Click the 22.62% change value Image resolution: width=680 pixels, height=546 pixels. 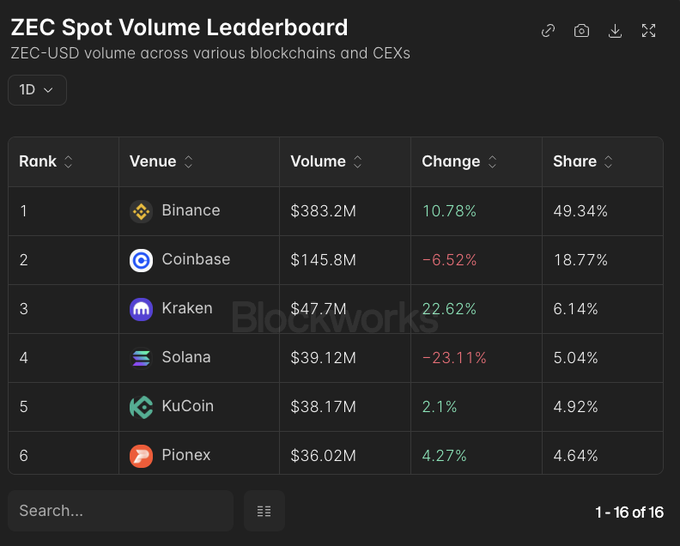coord(449,309)
